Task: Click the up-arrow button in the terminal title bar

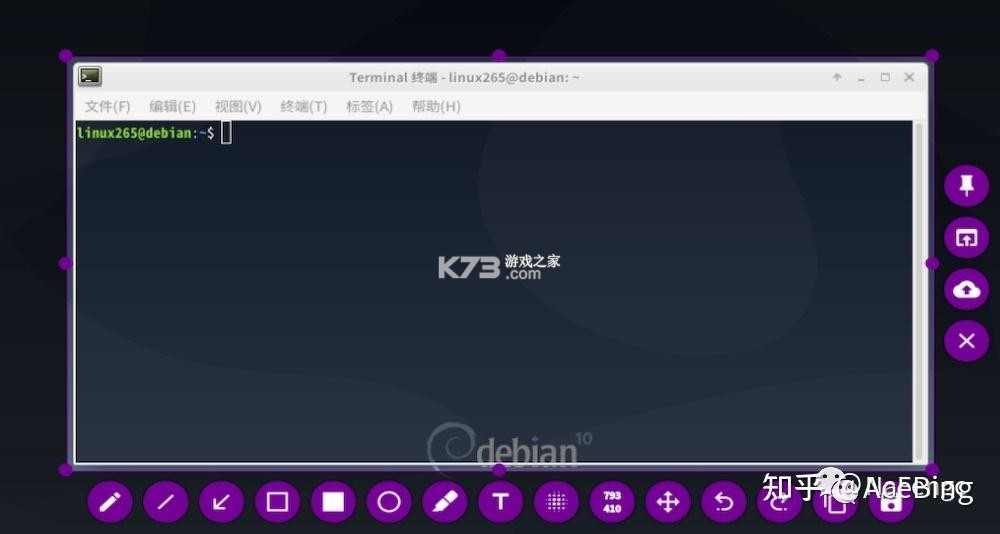Action: point(837,77)
